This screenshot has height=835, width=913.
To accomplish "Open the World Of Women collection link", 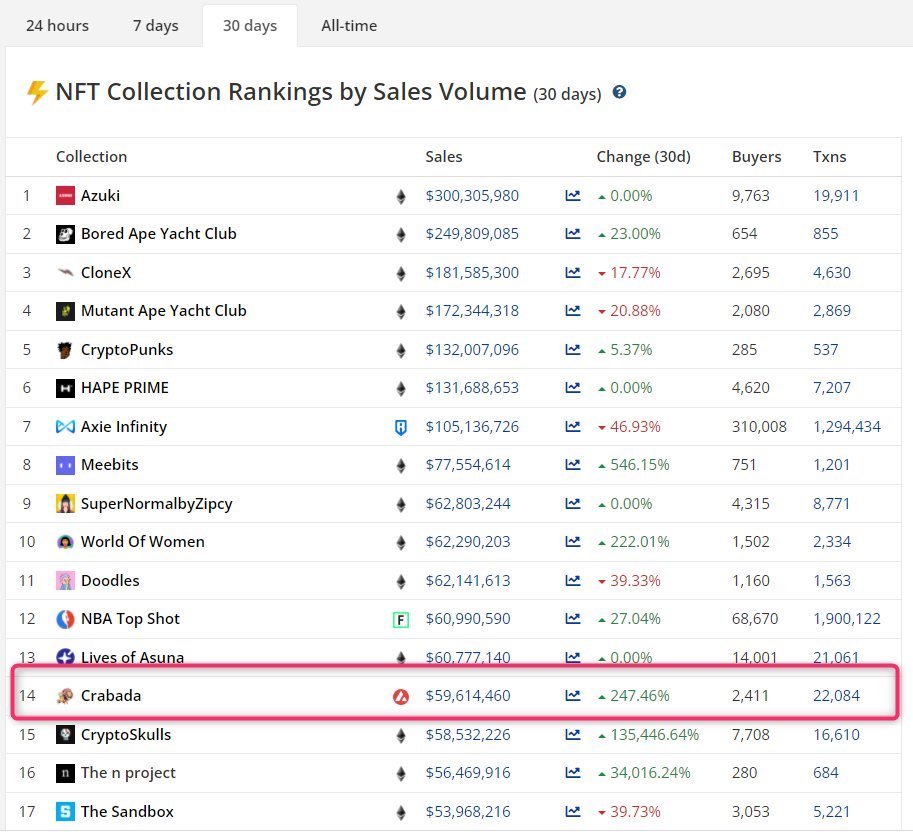I will click(143, 542).
